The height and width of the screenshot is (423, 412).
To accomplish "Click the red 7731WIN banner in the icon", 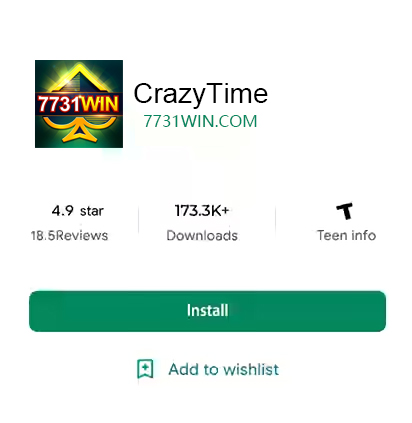I will tap(79, 104).
